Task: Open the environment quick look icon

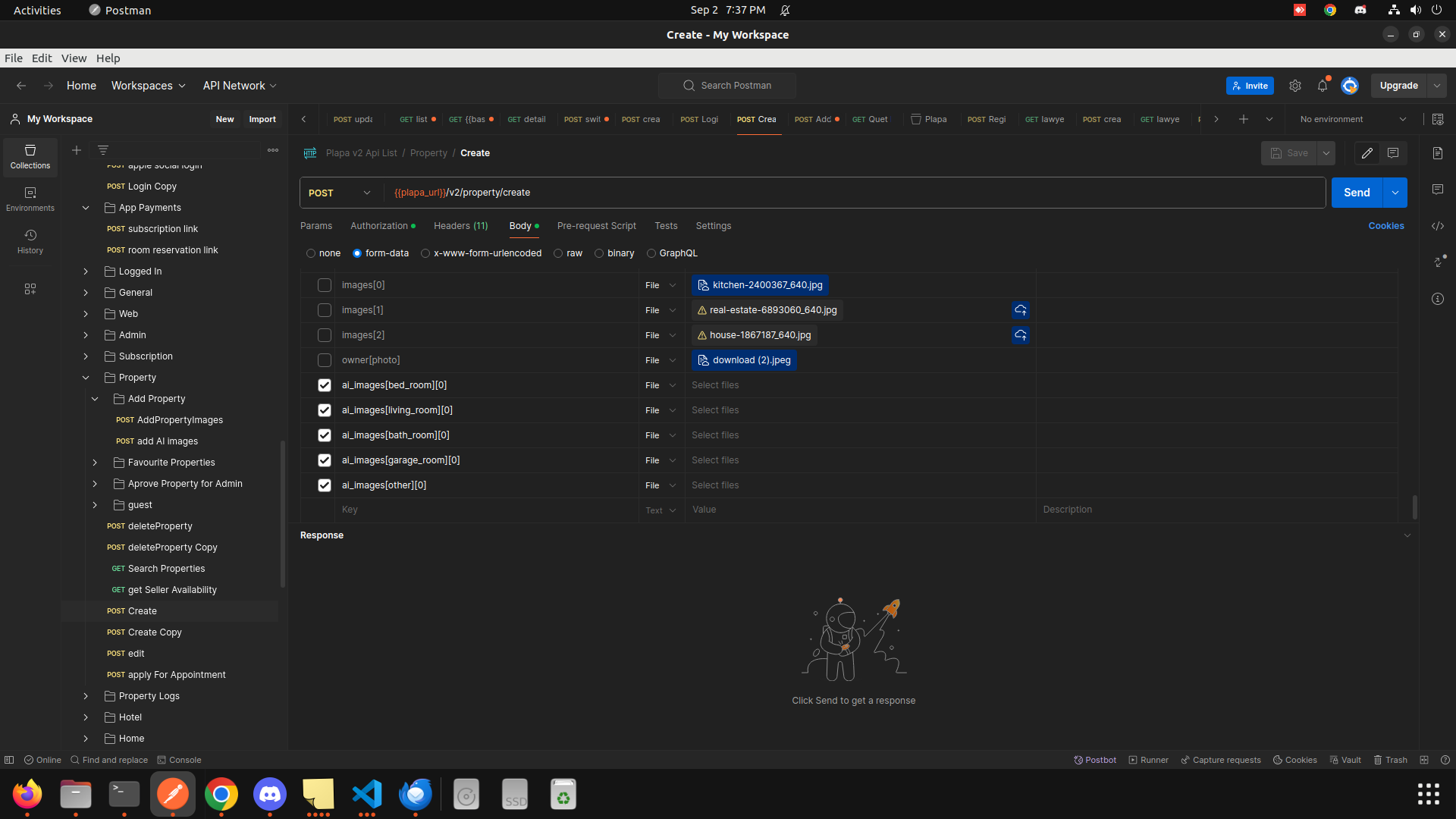Action: [1438, 119]
